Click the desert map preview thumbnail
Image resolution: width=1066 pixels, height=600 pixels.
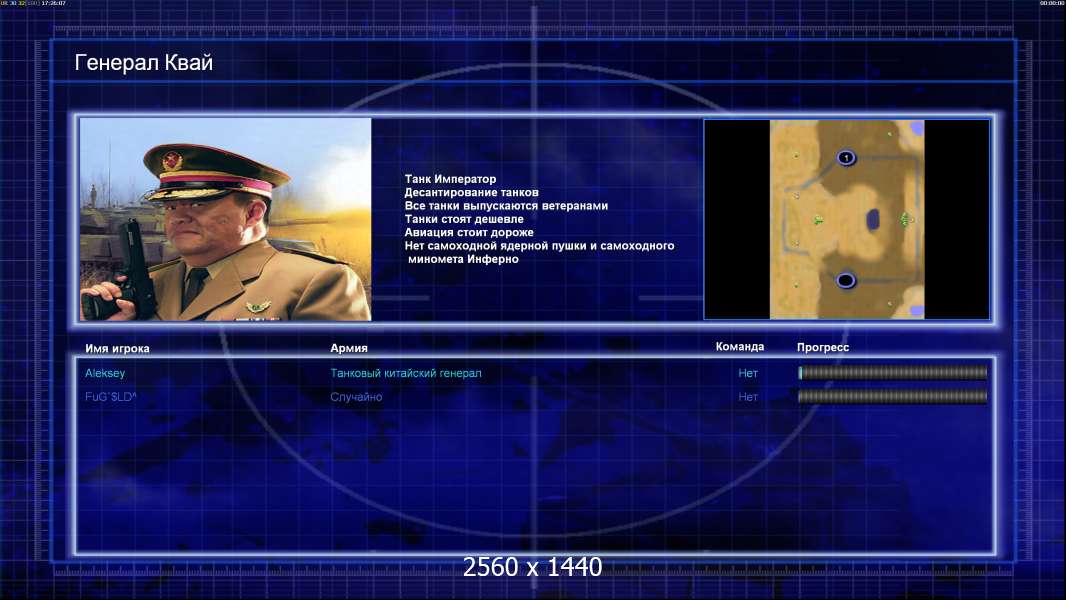click(x=847, y=219)
